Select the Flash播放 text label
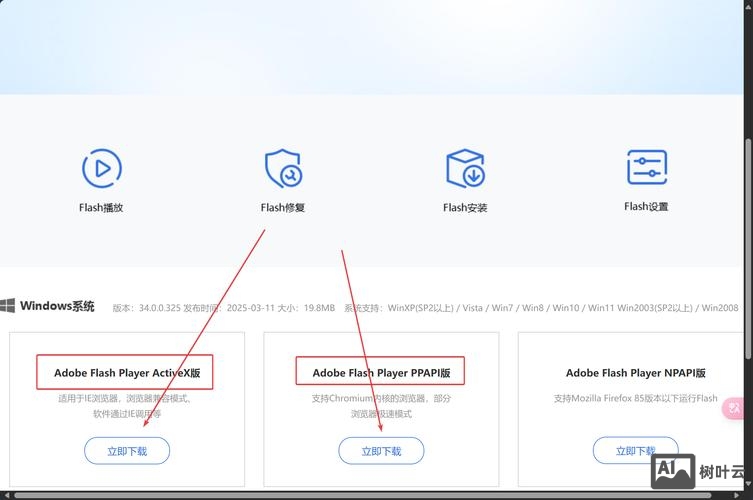The width and height of the screenshot is (753, 500). pyautogui.click(x=101, y=208)
